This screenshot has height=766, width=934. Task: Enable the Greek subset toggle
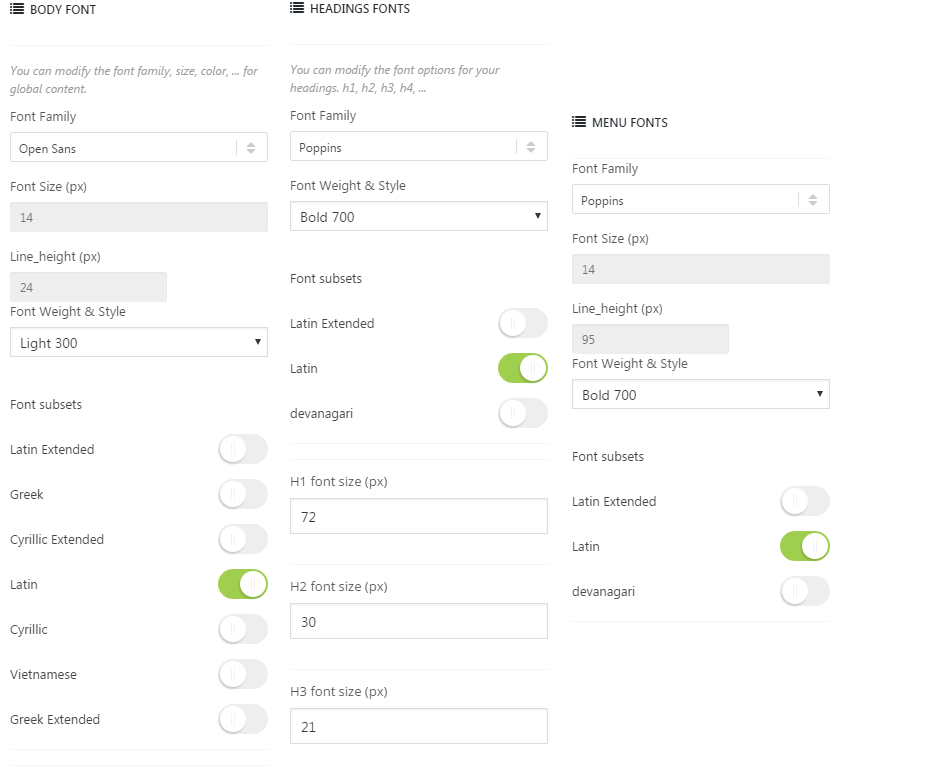pos(243,494)
